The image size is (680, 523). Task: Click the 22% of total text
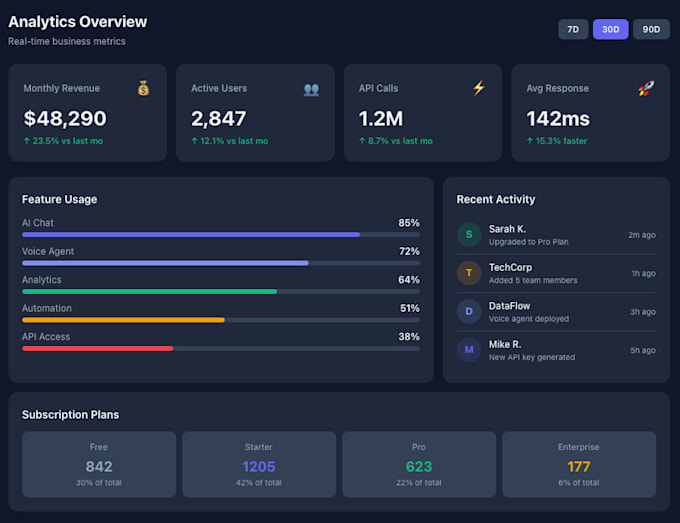[419, 483]
